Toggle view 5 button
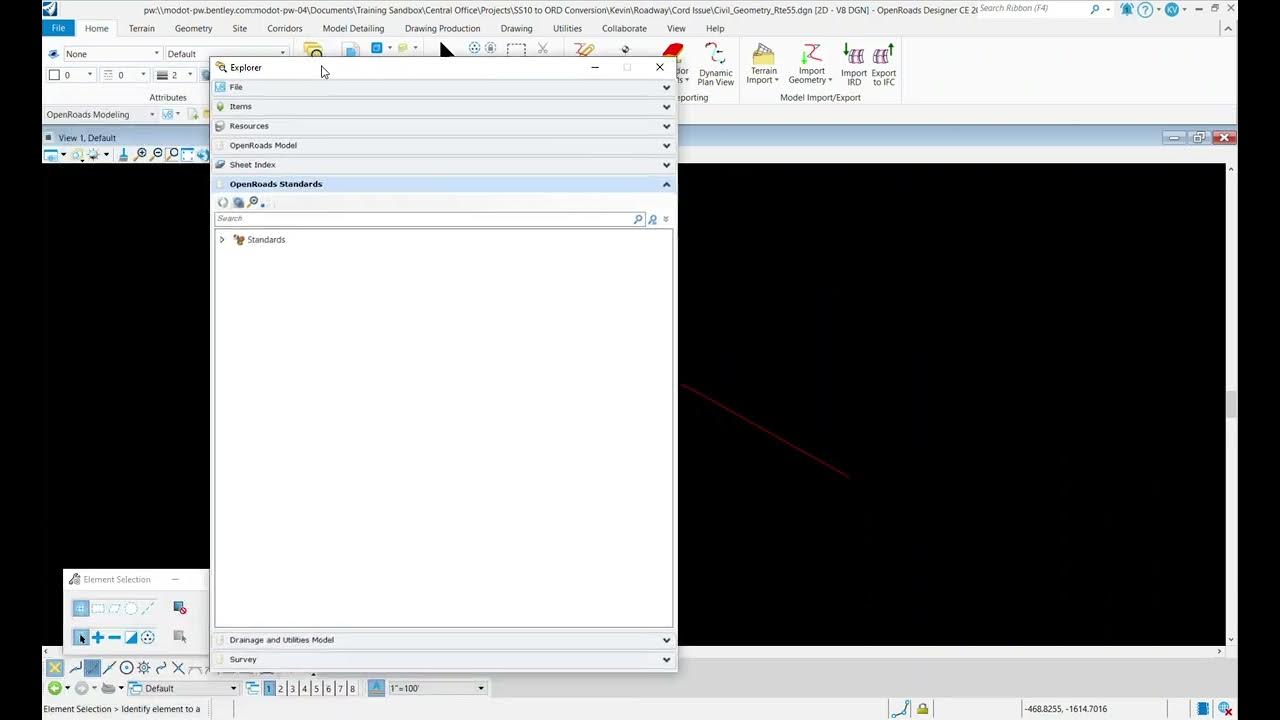 point(317,688)
